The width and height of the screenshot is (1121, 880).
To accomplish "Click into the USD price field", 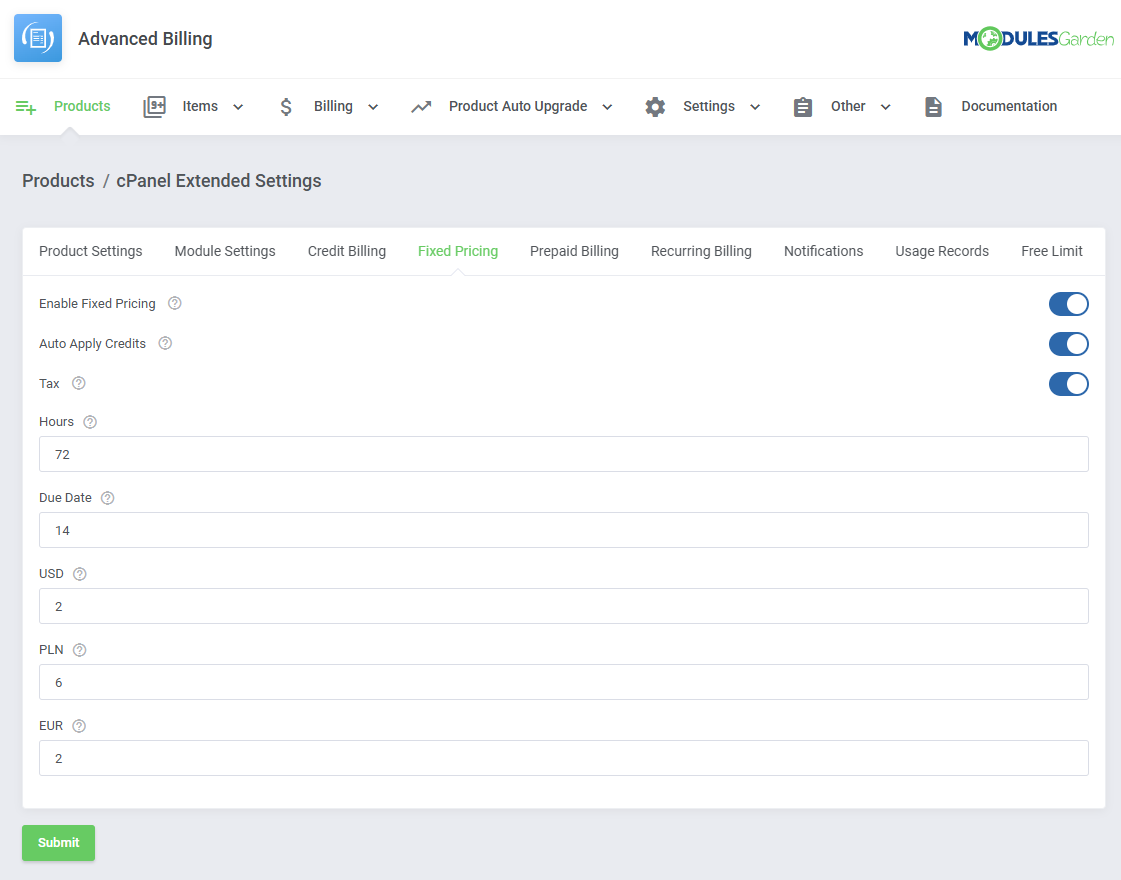I will [563, 606].
